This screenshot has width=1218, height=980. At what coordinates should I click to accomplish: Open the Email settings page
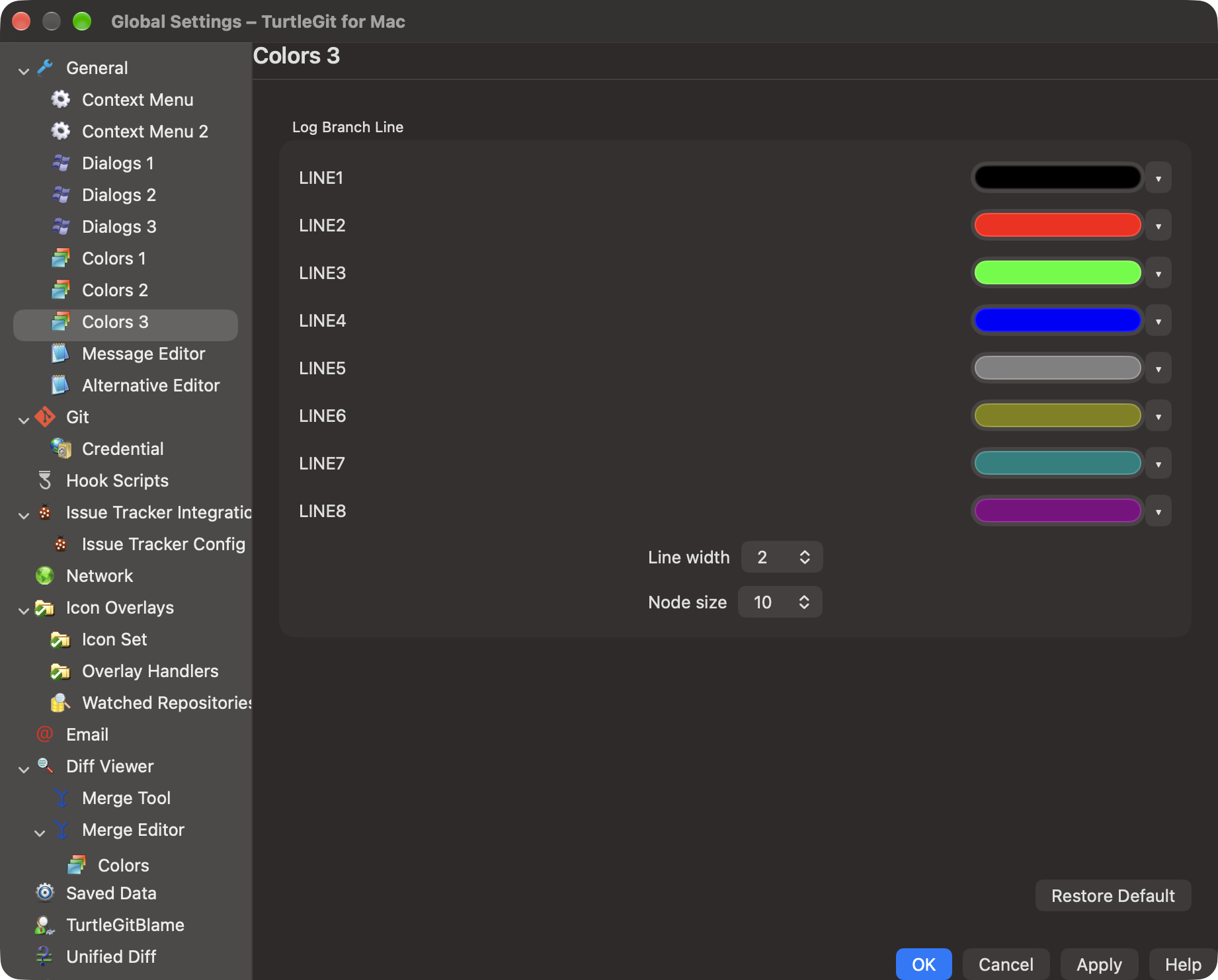tap(87, 734)
